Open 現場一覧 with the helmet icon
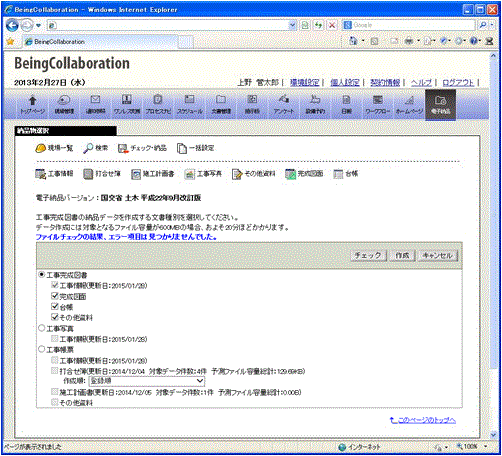Image resolution: width=502 pixels, height=456 pixels. 54,148
